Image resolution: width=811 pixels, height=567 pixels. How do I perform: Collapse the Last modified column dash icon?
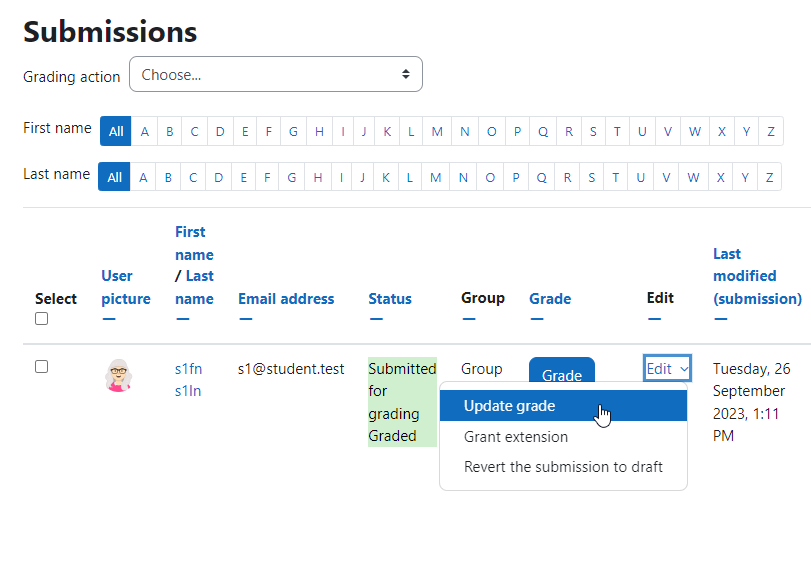[720, 319]
